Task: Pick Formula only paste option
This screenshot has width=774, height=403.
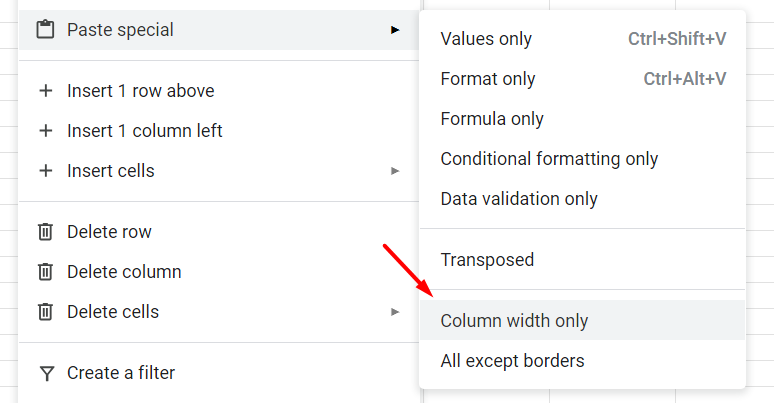Action: 492,119
